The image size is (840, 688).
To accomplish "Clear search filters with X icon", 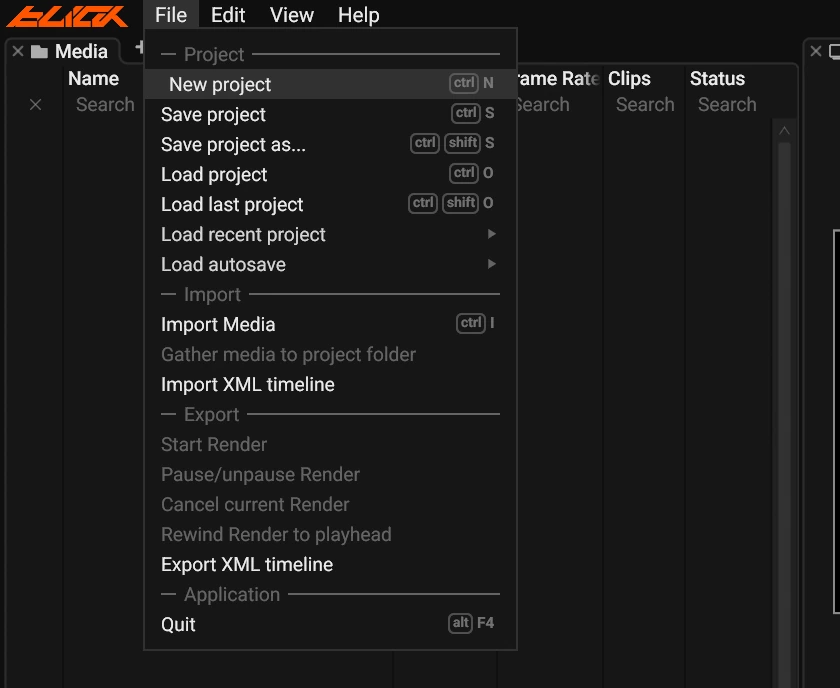I will [x=35, y=104].
